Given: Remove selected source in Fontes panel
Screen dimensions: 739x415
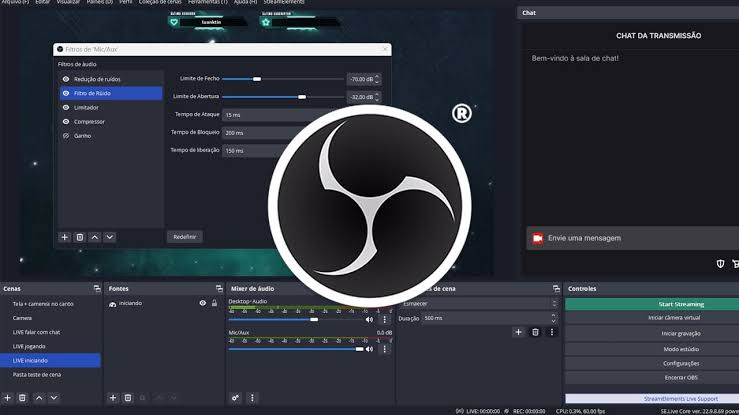Looking at the screenshot, I should [x=128, y=398].
